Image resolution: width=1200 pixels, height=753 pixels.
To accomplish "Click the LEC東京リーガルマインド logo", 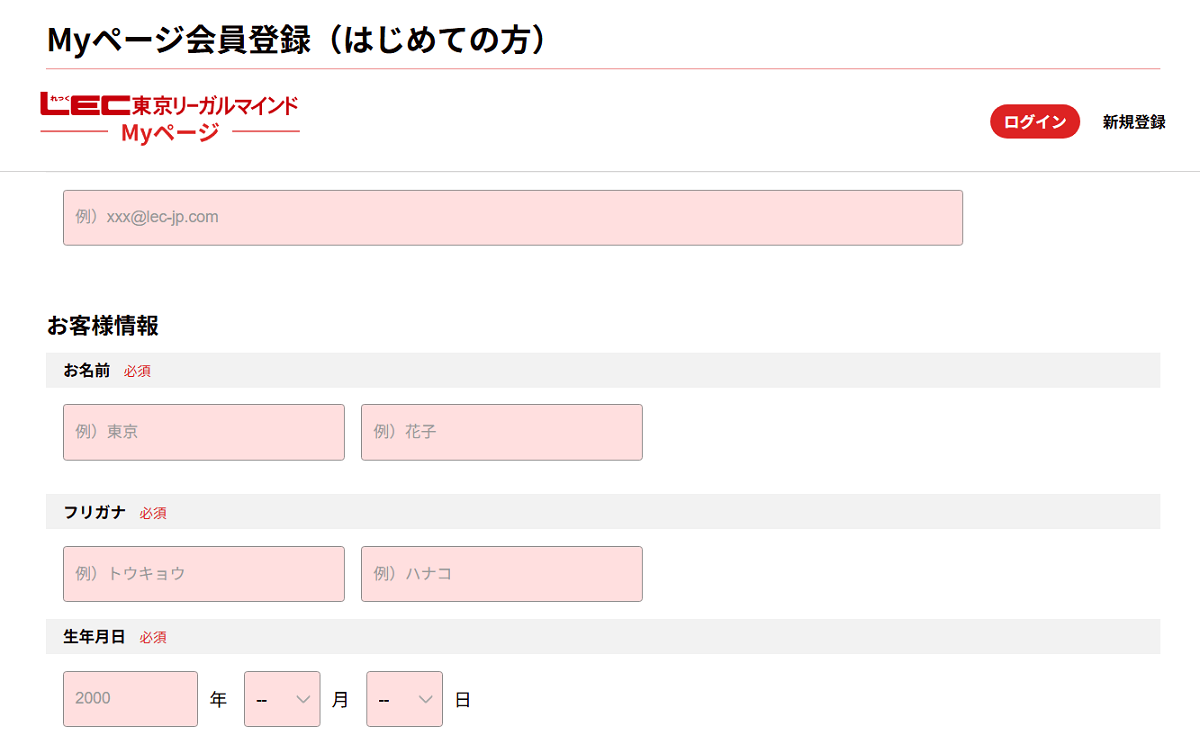I will coord(169,104).
